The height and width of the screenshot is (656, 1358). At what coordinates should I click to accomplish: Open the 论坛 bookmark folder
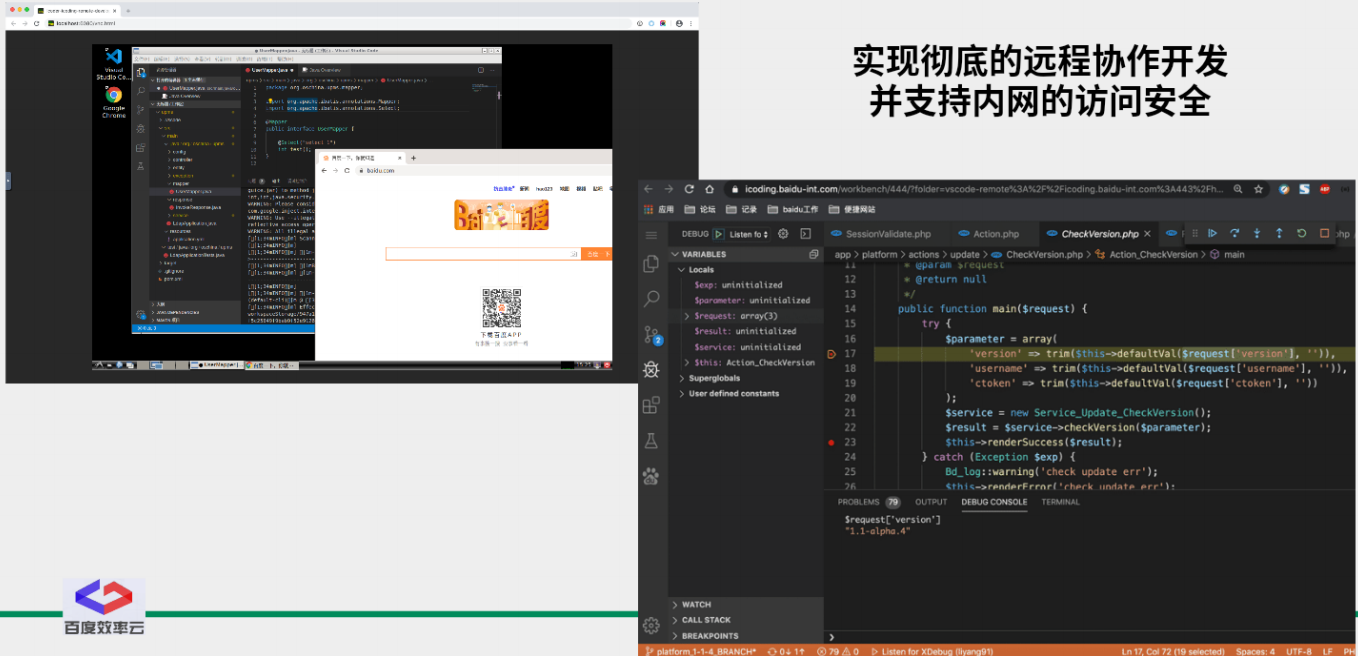click(x=698, y=209)
